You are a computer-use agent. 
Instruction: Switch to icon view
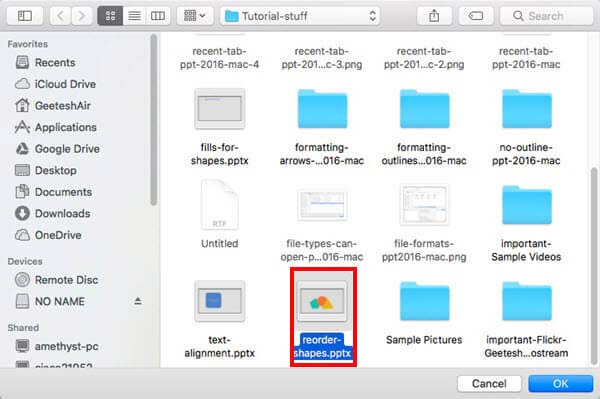[110, 16]
